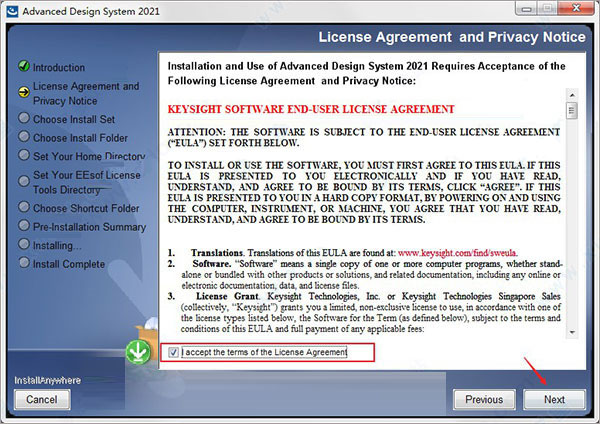Image resolution: width=600 pixels, height=424 pixels.
Task: Select the Choose Shortcut Folder step text
Action: tap(86, 209)
